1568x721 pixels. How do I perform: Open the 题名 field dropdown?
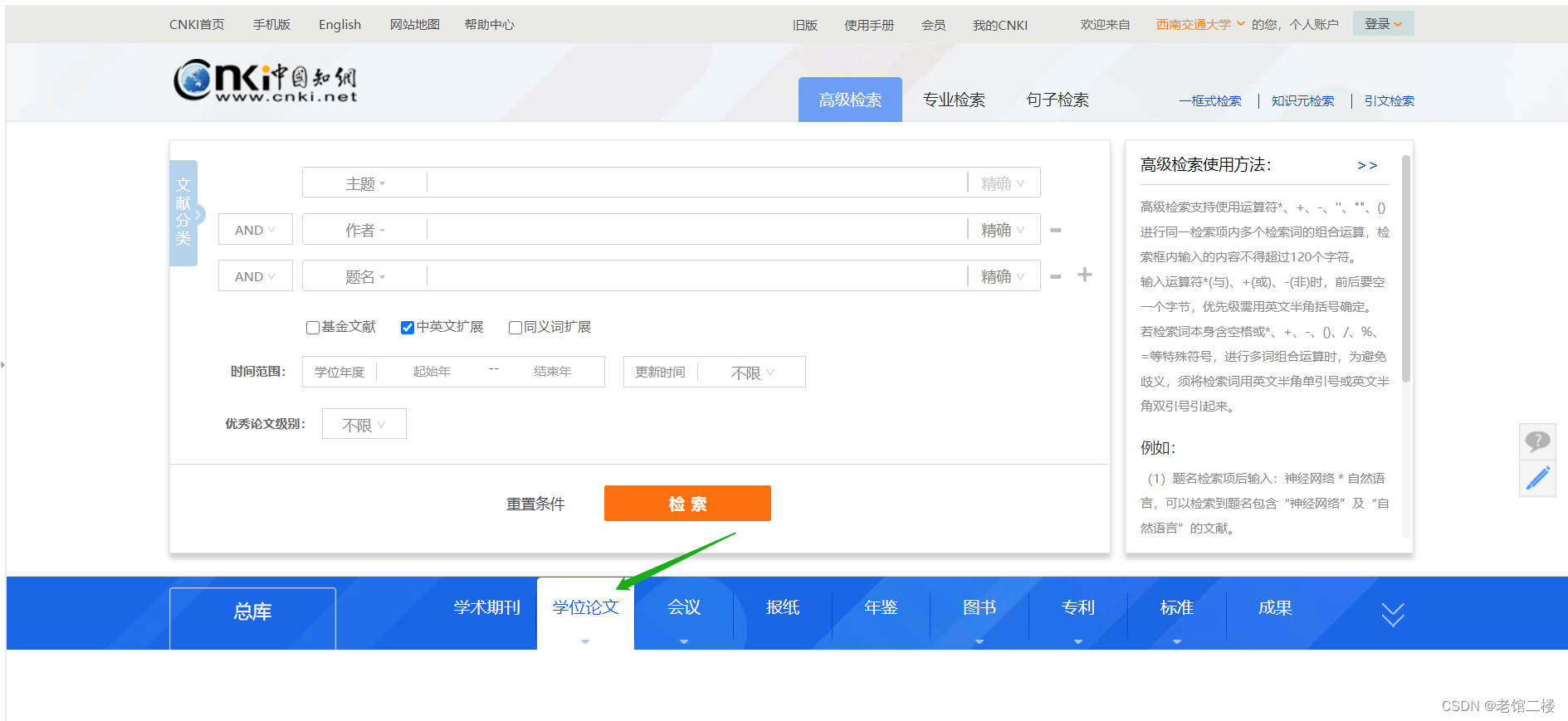365,276
